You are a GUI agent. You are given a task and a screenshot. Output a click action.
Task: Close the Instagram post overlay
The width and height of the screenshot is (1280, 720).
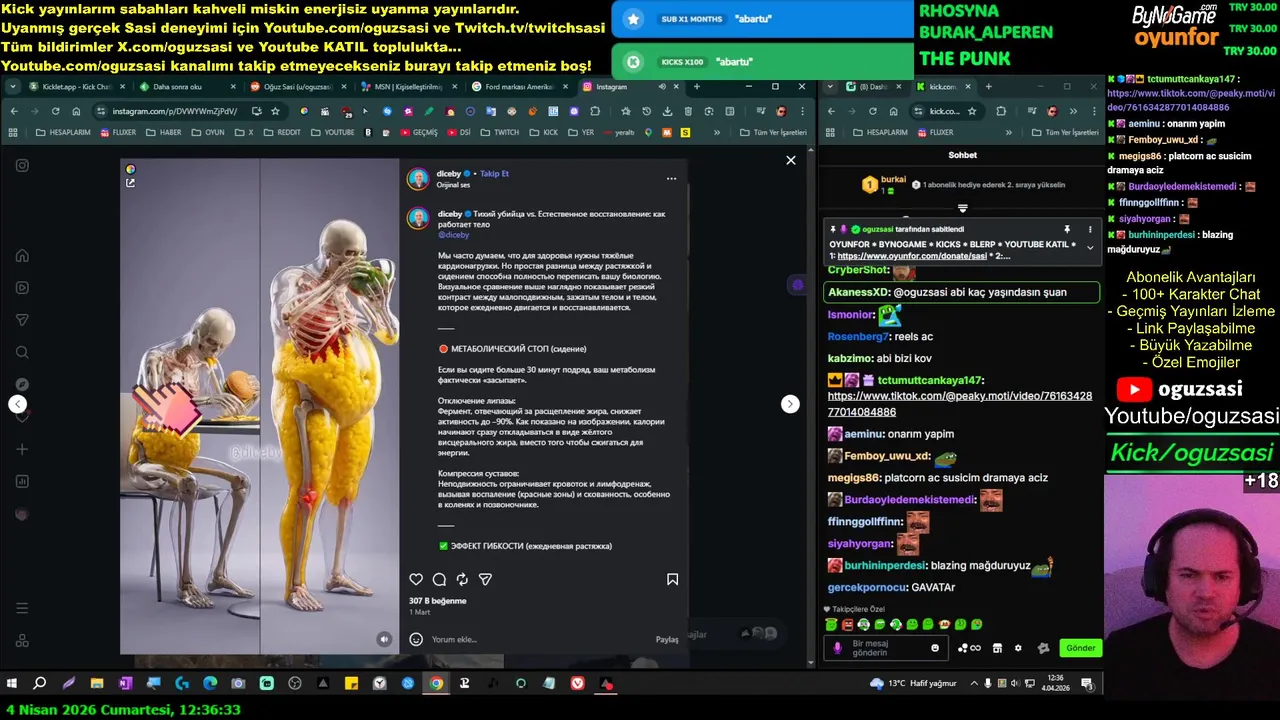[x=791, y=160]
